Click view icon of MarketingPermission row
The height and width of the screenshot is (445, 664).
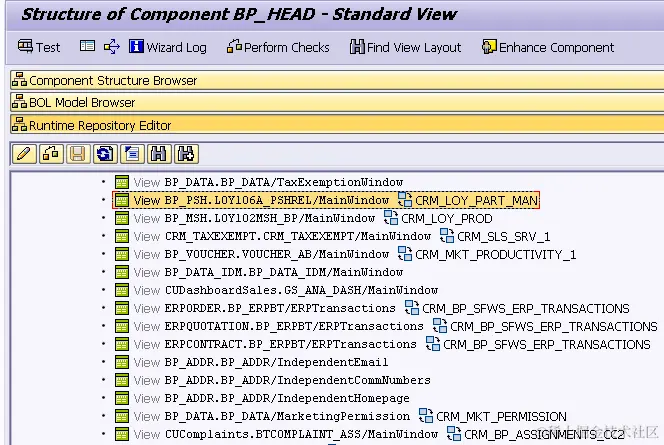(122, 416)
